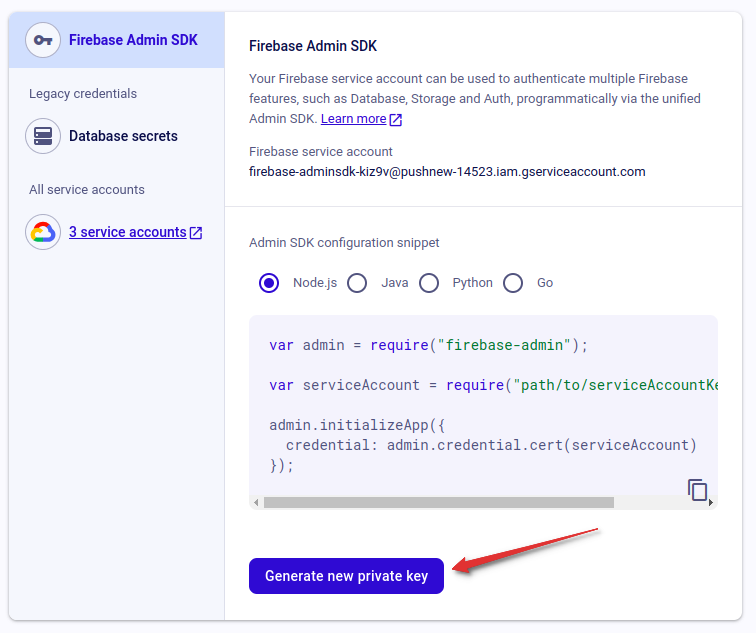Screen dimensions: 756x633
Task: Click the firebase-adminsdk service account email text
Action: [447, 172]
